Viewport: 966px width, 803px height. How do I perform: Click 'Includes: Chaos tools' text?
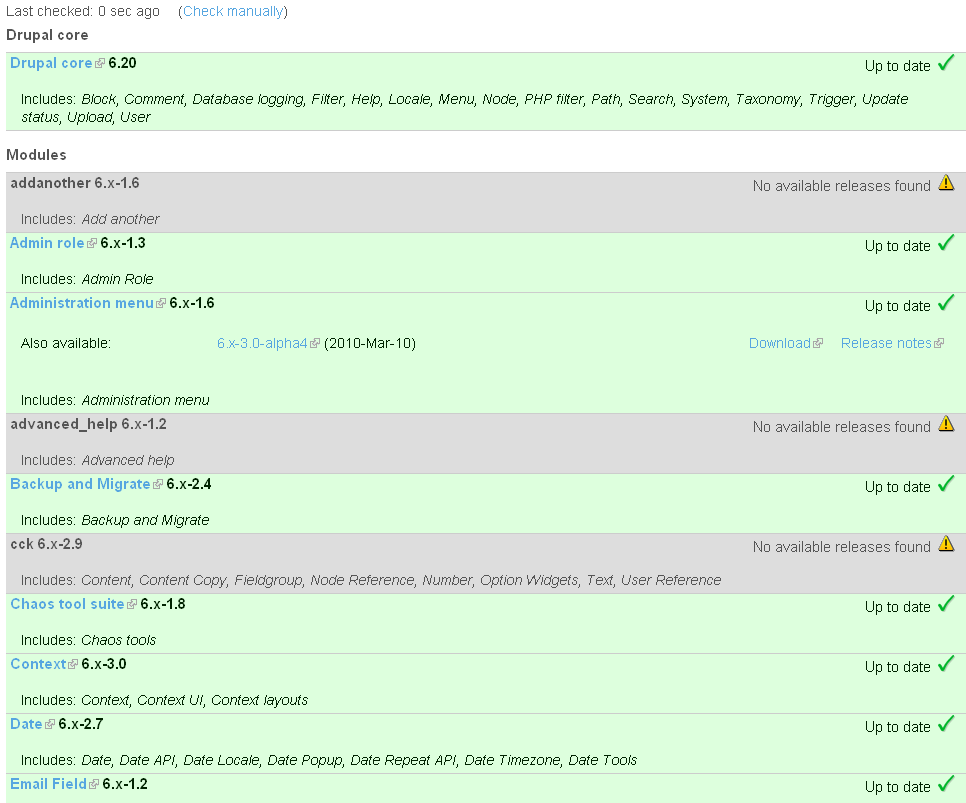coord(89,640)
